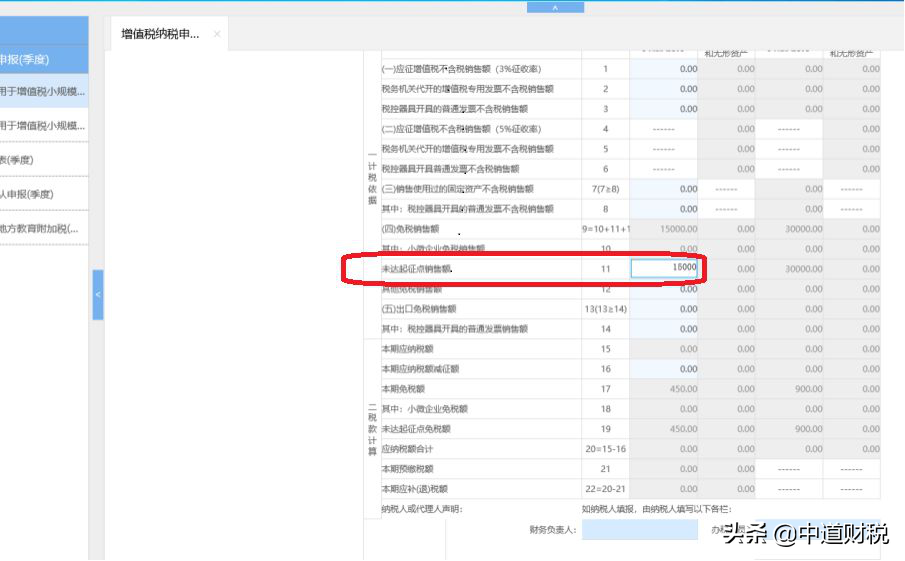The height and width of the screenshot is (561, 905).
Task: Click the 450.00 value in row 19
Action: pos(683,429)
